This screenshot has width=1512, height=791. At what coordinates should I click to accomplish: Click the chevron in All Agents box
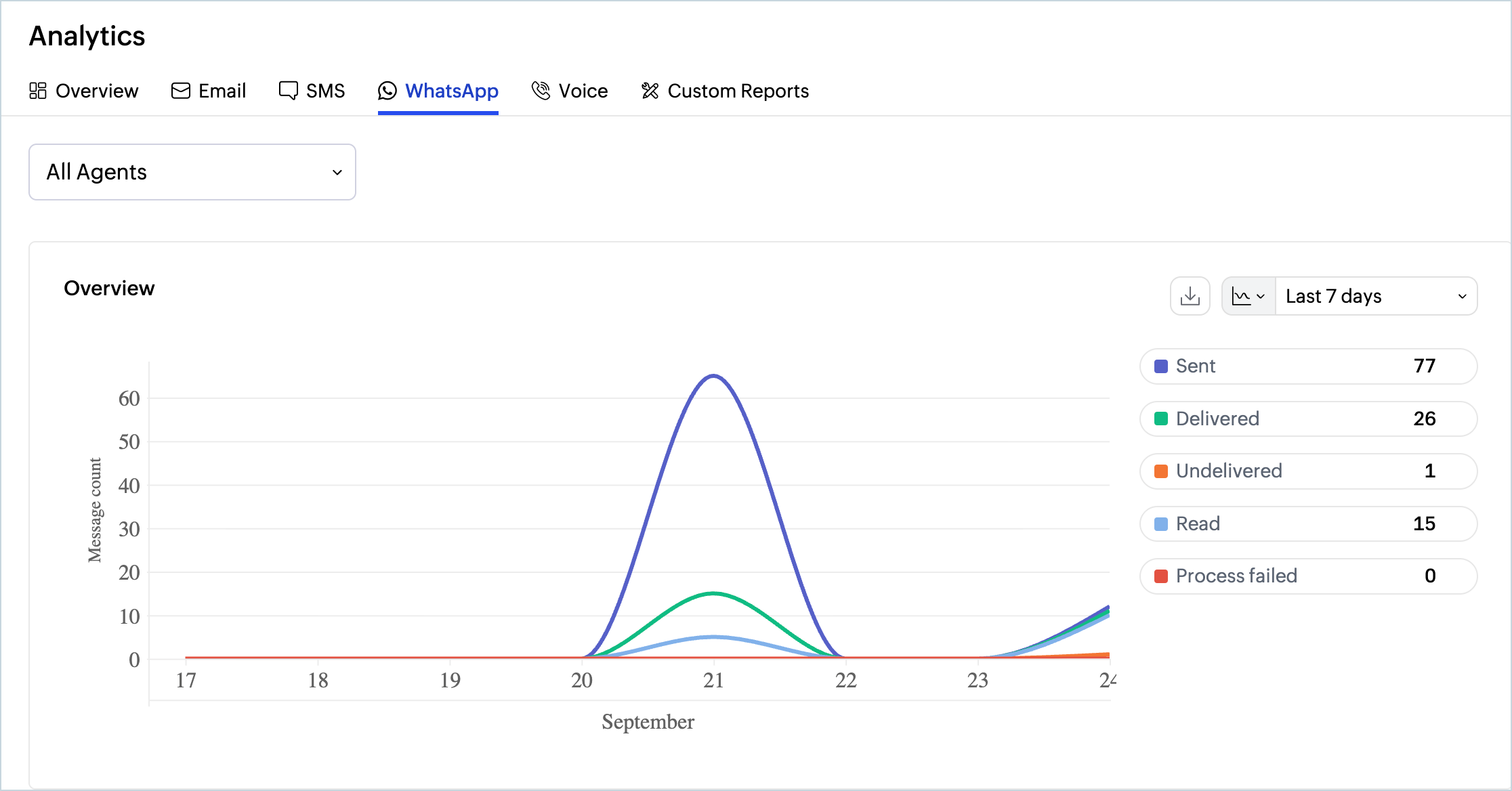337,173
